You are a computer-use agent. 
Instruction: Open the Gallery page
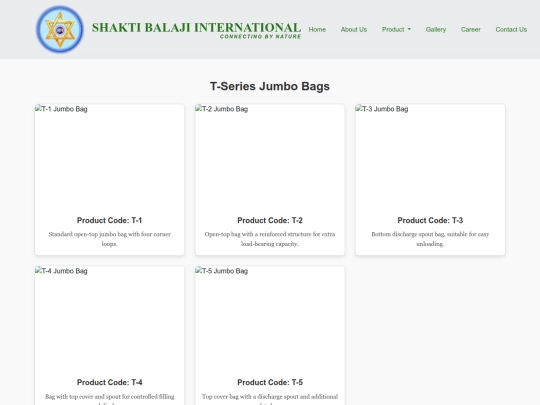tap(436, 30)
